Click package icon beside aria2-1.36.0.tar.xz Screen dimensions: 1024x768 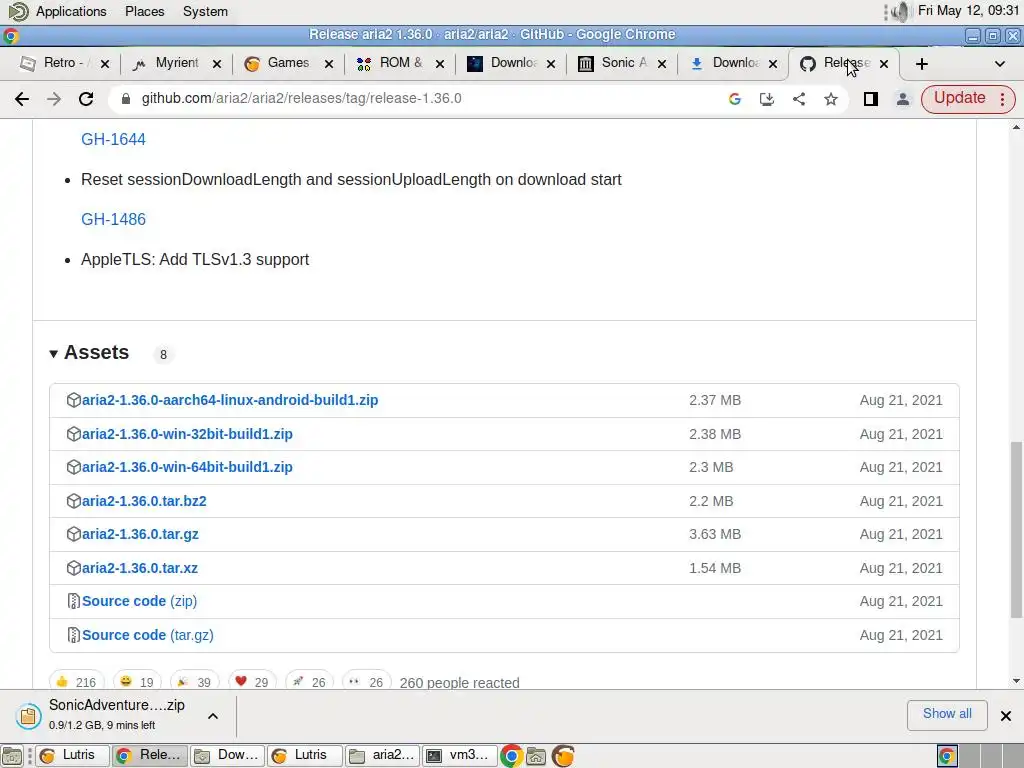point(73,568)
